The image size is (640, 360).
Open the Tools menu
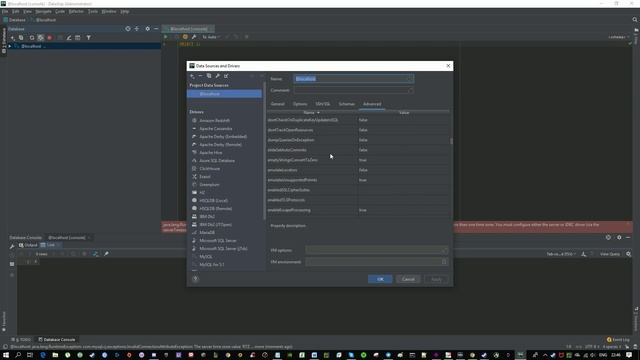tap(93, 11)
